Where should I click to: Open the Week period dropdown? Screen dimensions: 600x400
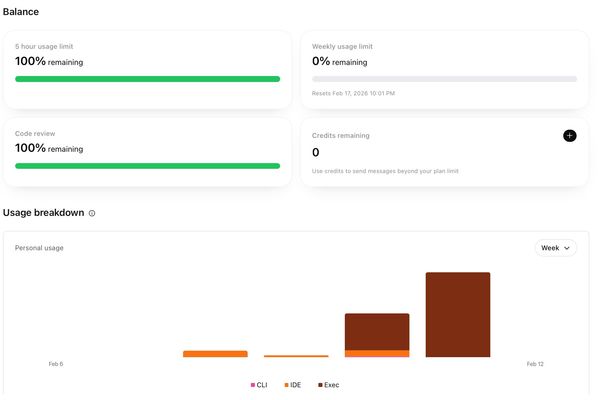pos(555,248)
